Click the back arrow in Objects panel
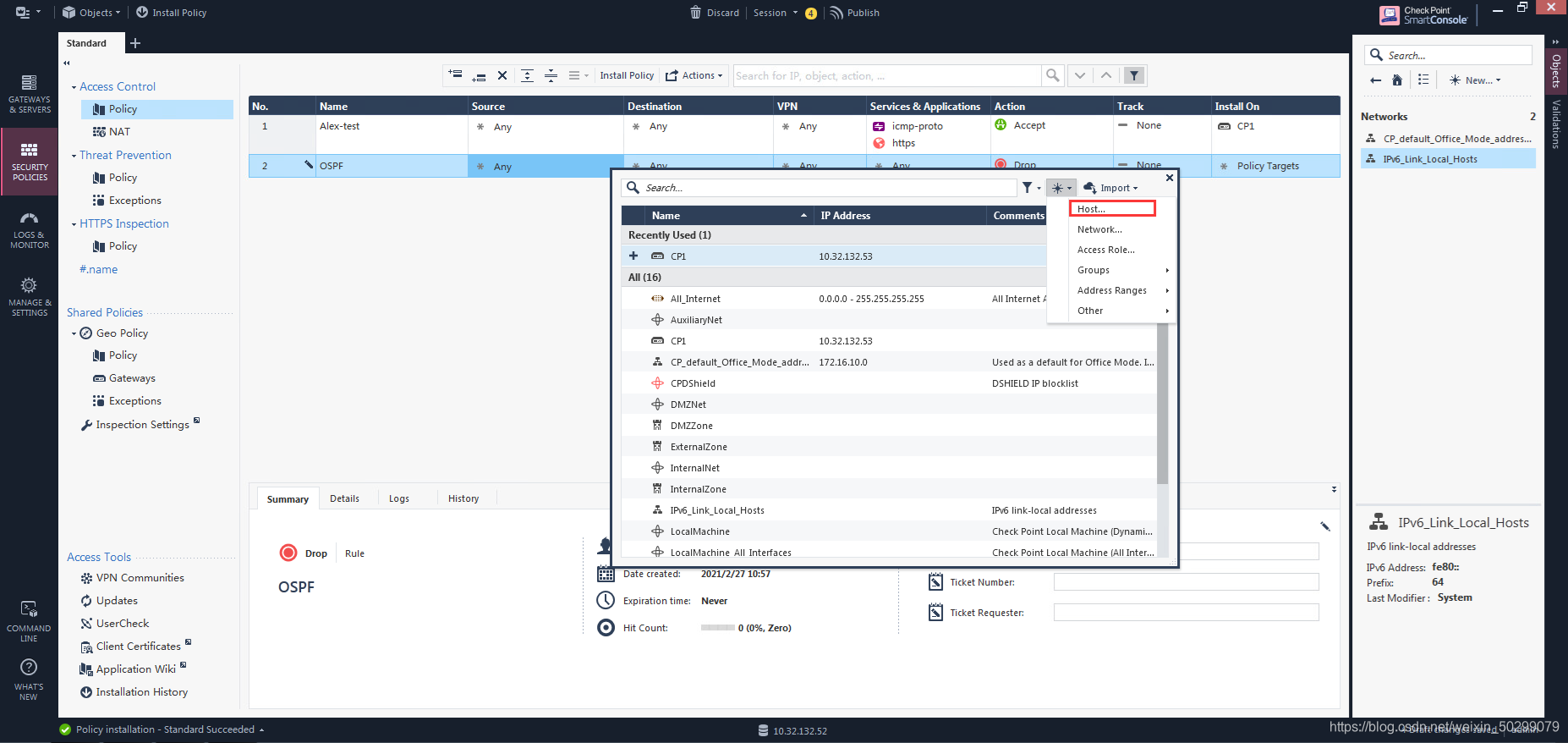The height and width of the screenshot is (743, 1568). coord(1375,80)
